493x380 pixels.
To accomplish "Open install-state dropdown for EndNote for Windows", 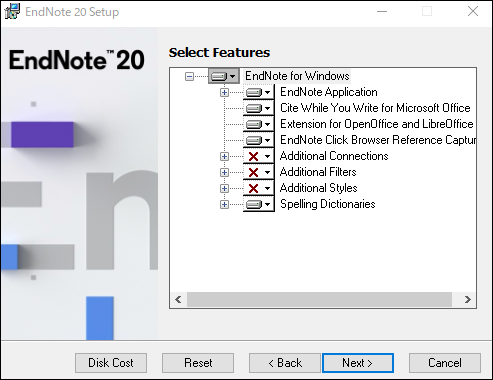I will (224, 76).
